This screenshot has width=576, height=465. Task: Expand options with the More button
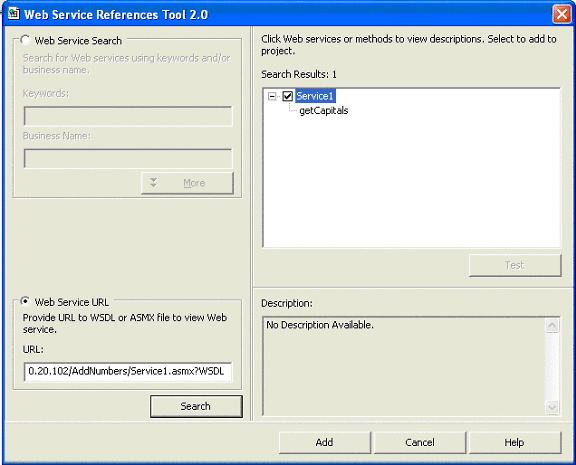coord(187,183)
